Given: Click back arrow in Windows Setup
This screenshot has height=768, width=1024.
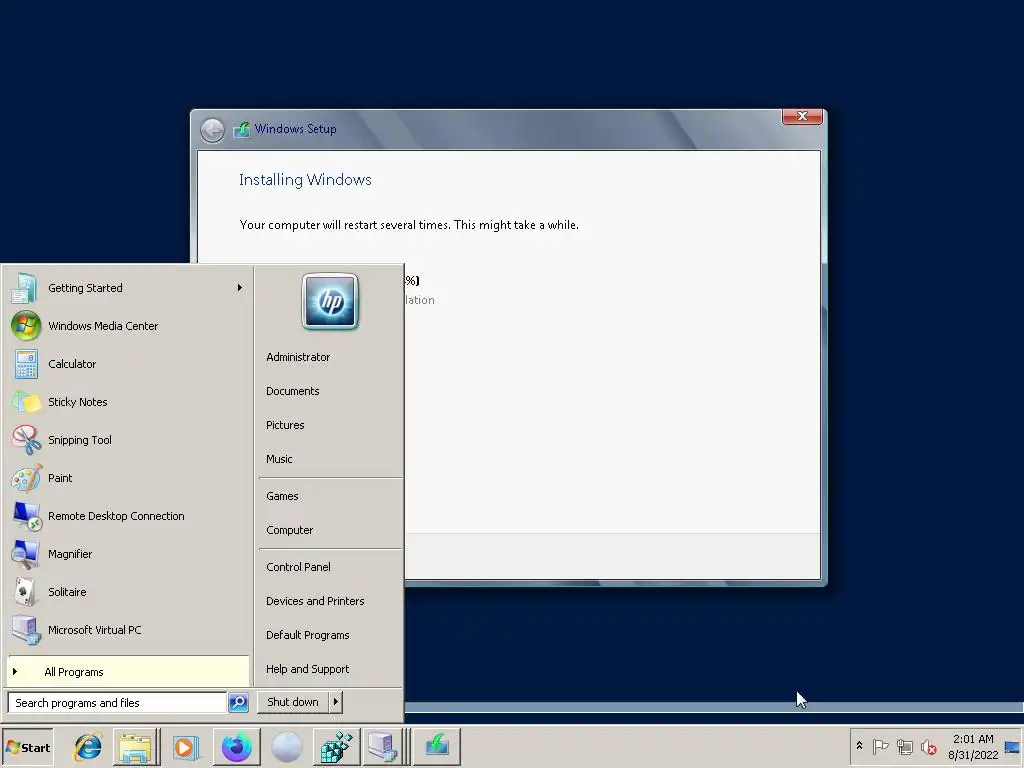Looking at the screenshot, I should tap(212, 130).
